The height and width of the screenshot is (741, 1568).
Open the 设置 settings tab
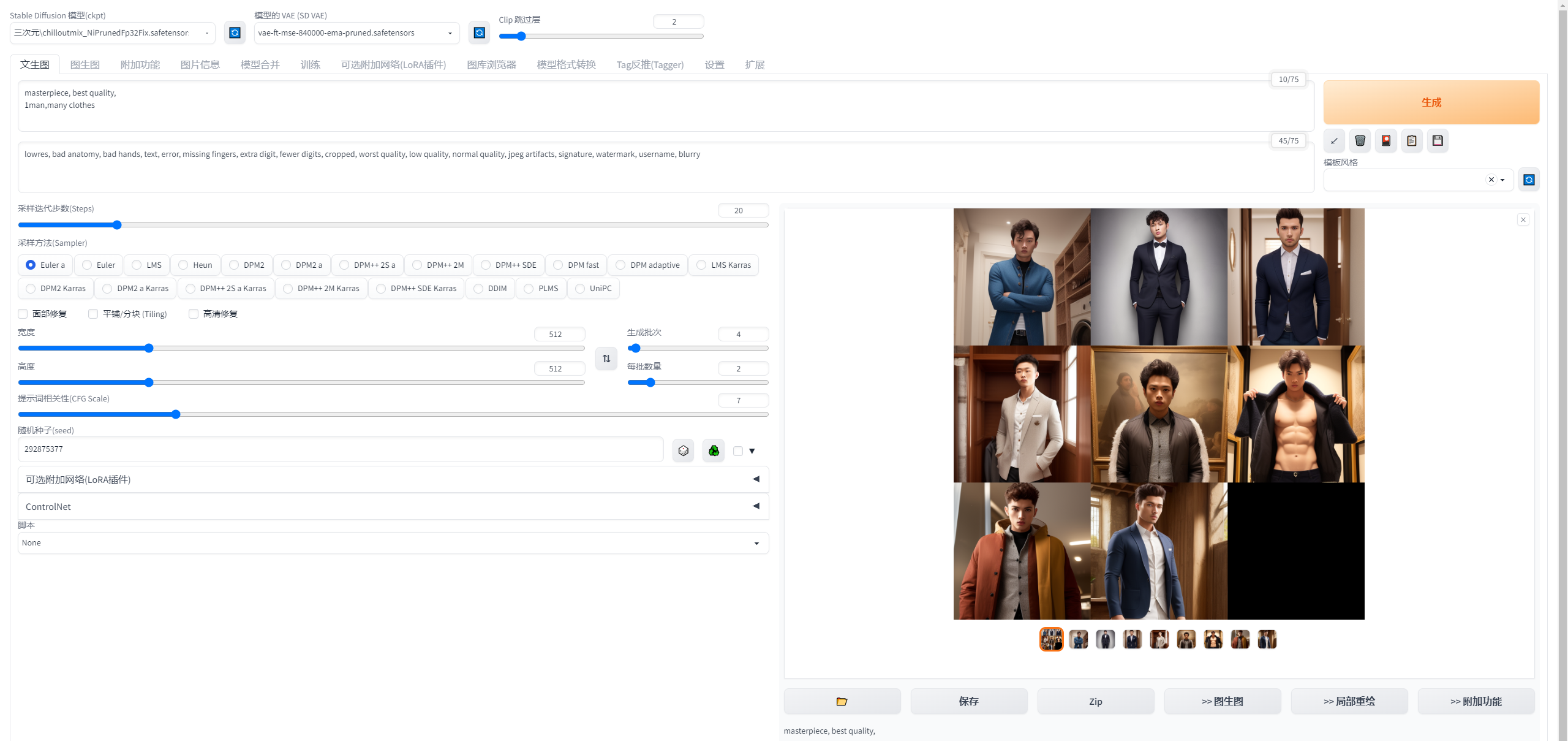coord(715,64)
